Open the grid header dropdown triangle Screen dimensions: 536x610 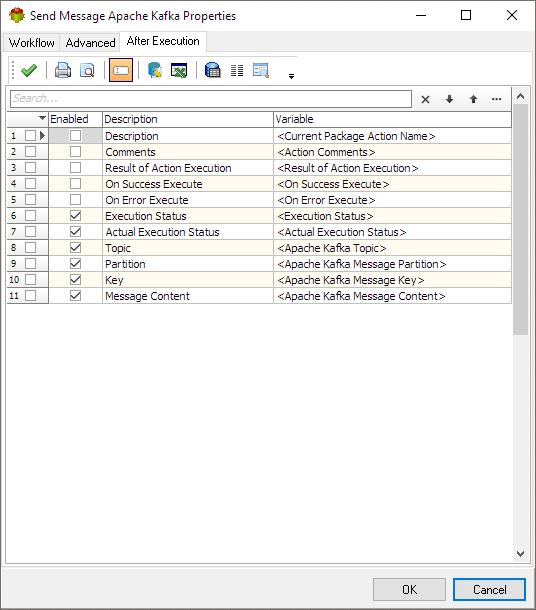click(x=42, y=118)
